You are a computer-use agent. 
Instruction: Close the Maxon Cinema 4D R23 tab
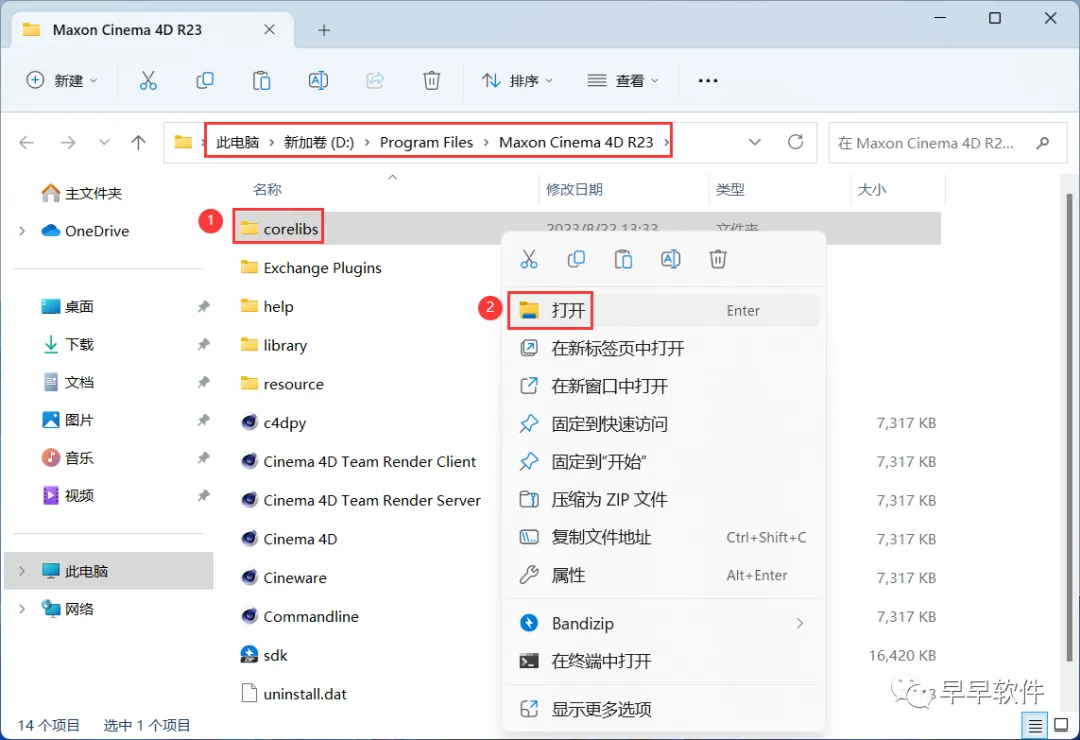pos(269,30)
